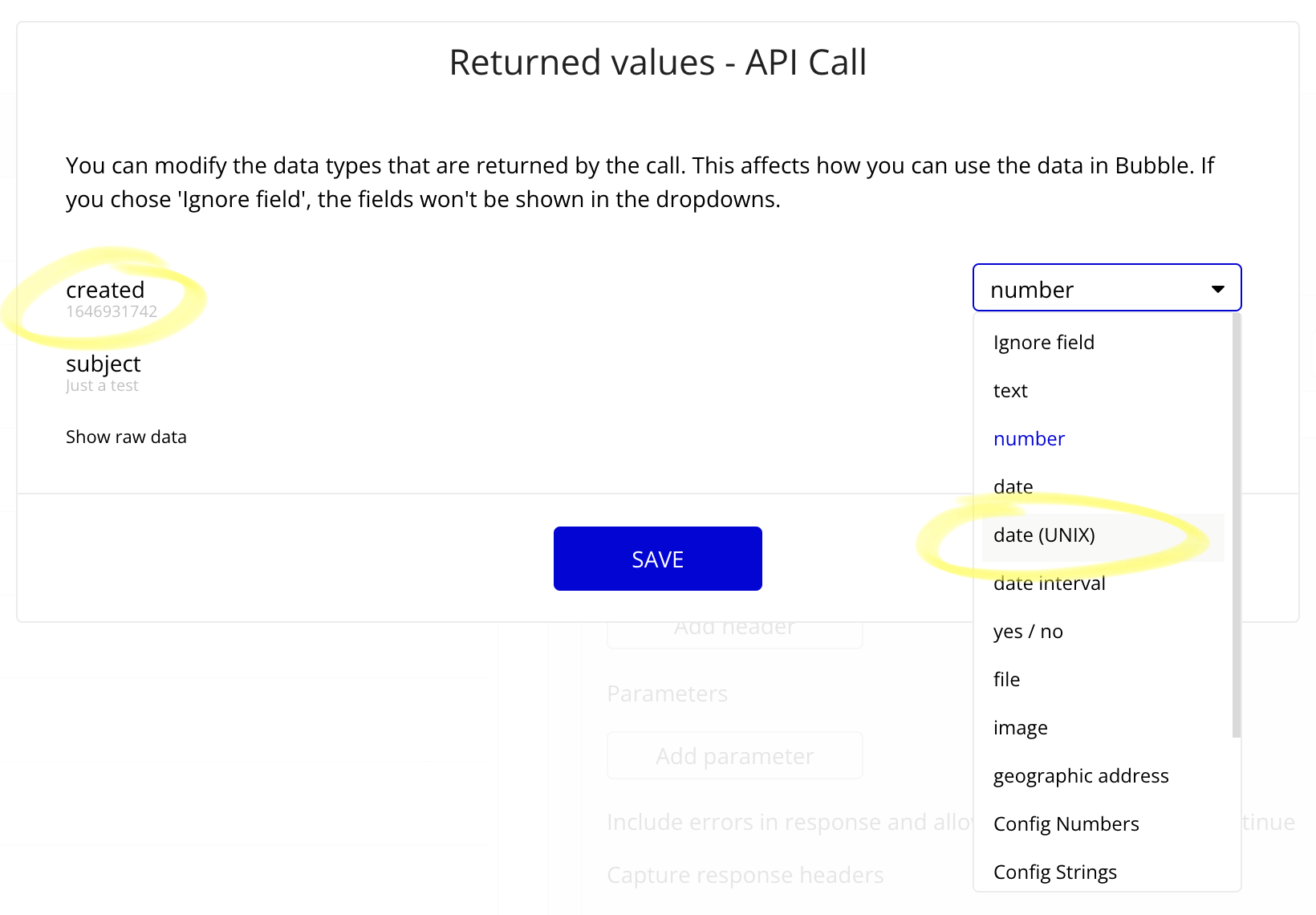1316x915 pixels.
Task: Select 'Config Numbers' type
Action: point(1066,824)
